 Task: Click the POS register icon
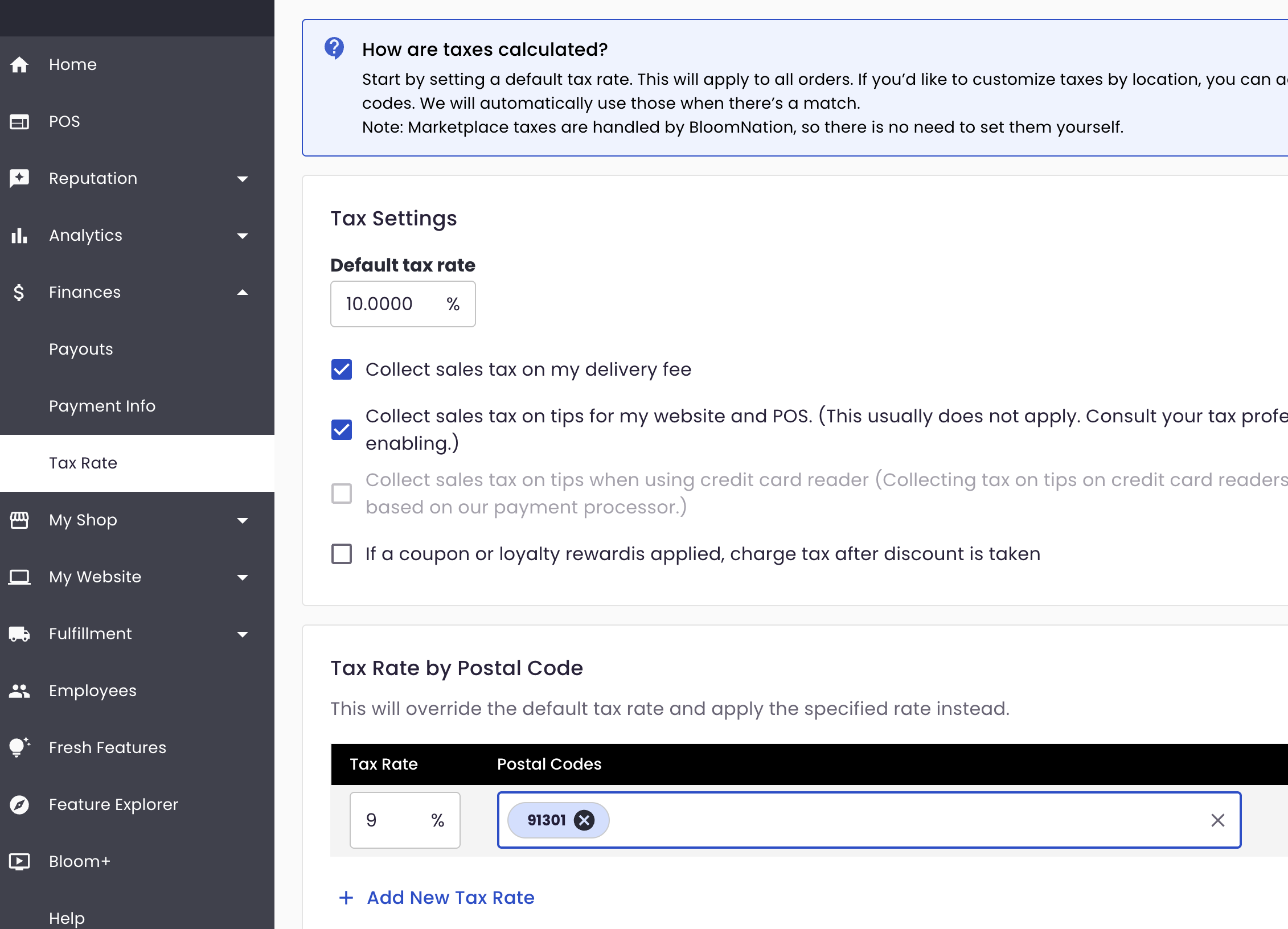pyautogui.click(x=19, y=122)
